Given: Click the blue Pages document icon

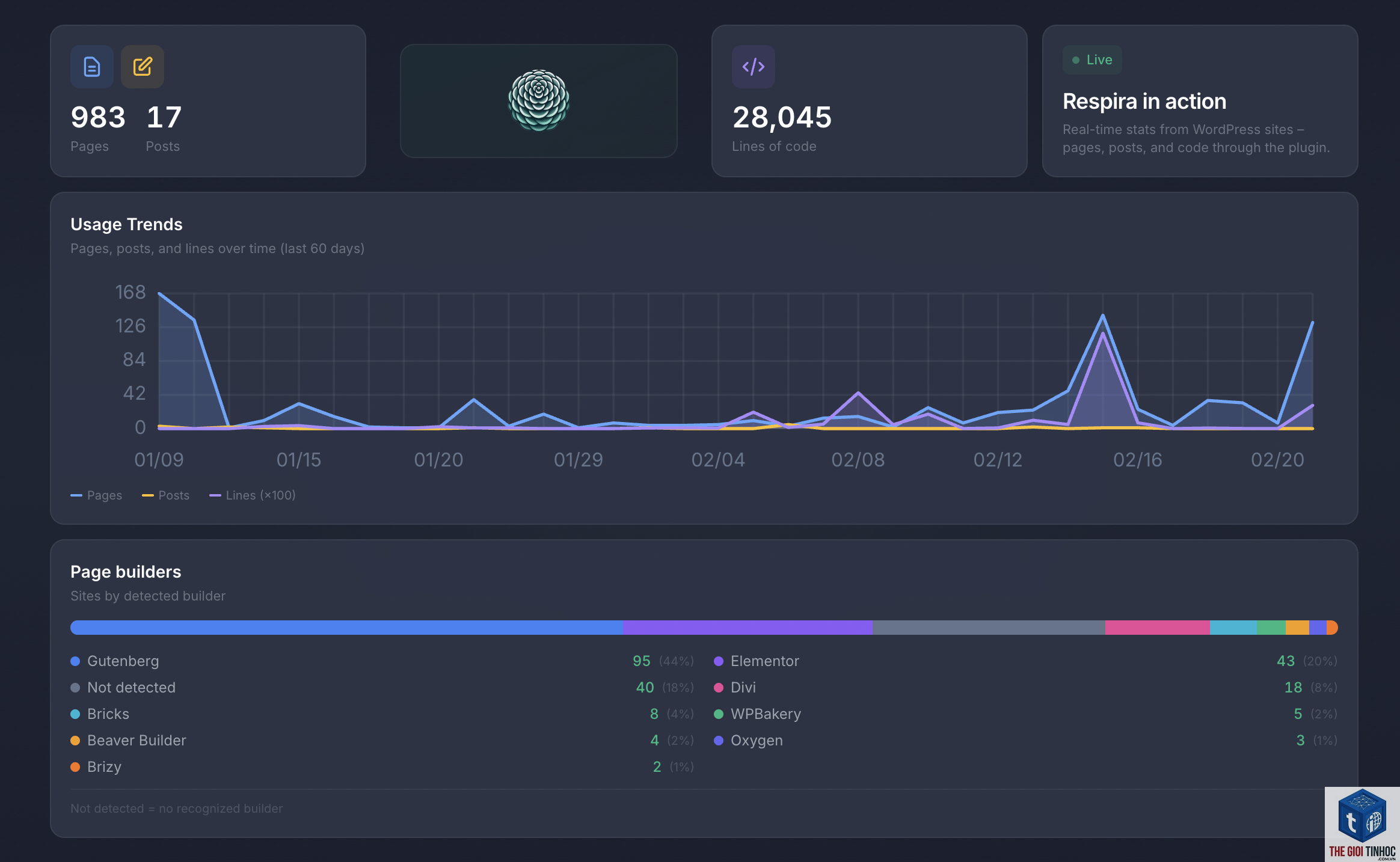Looking at the screenshot, I should click(92, 67).
